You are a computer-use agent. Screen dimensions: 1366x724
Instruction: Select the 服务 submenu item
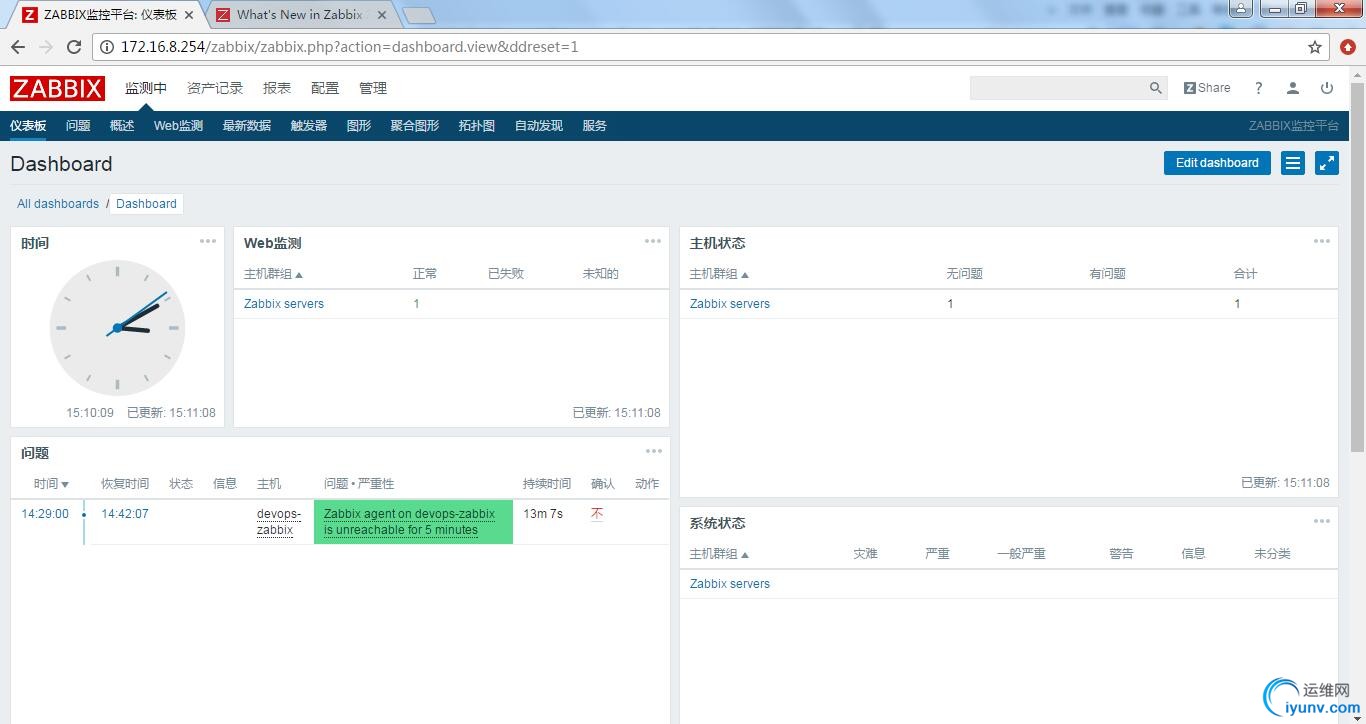(x=595, y=126)
